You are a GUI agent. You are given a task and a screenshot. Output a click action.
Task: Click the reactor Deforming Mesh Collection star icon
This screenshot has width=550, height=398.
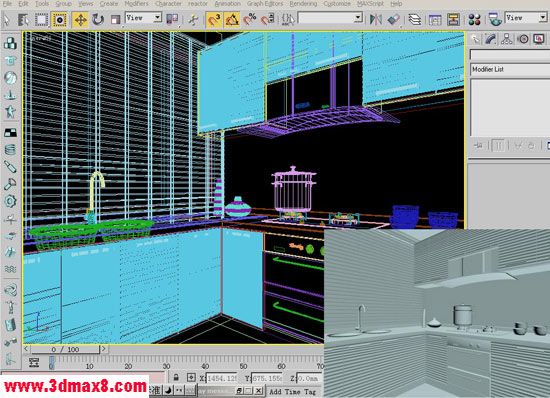click(10, 112)
